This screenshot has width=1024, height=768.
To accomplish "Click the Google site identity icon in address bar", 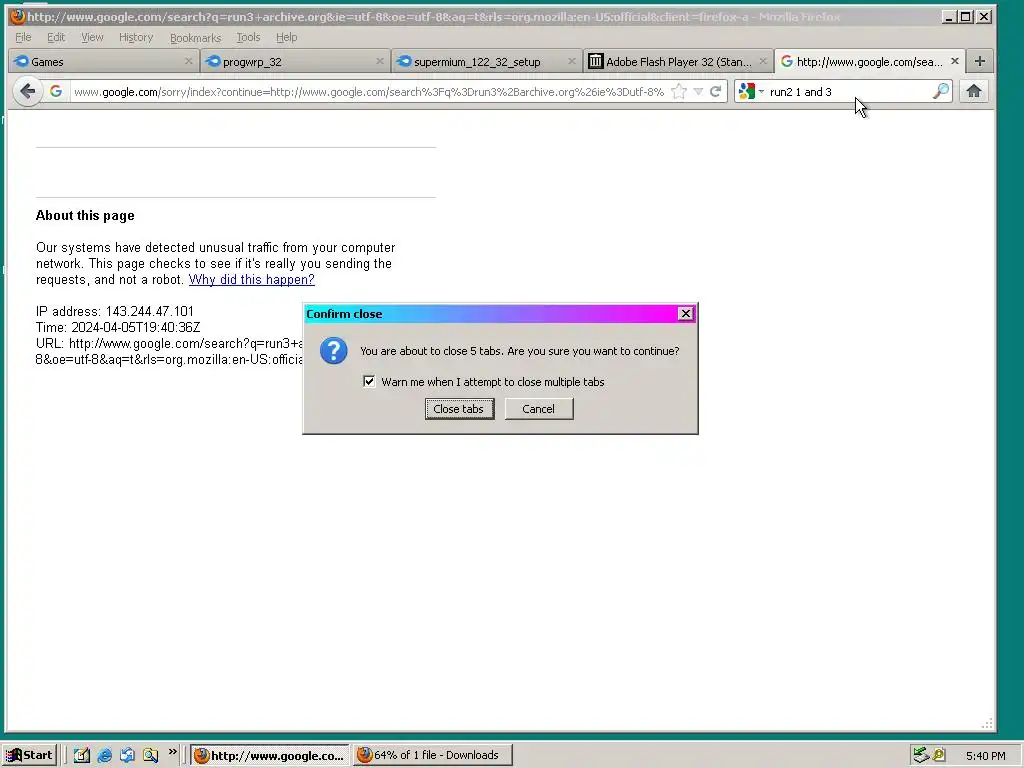I will tap(56, 91).
